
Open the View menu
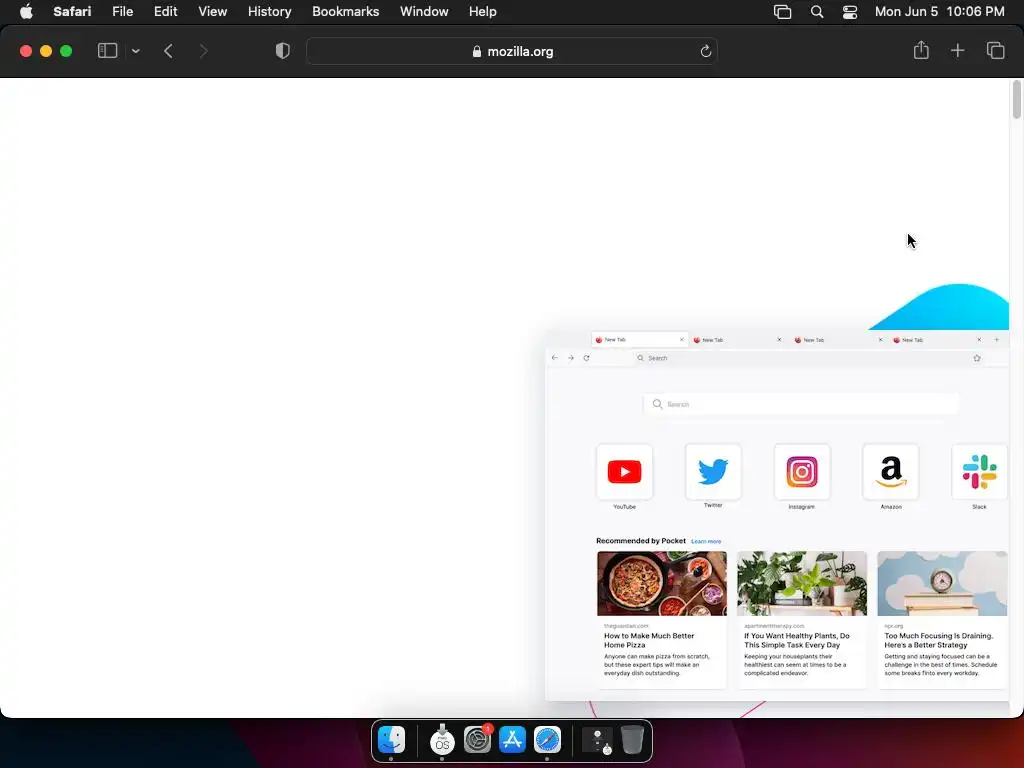[x=212, y=11]
